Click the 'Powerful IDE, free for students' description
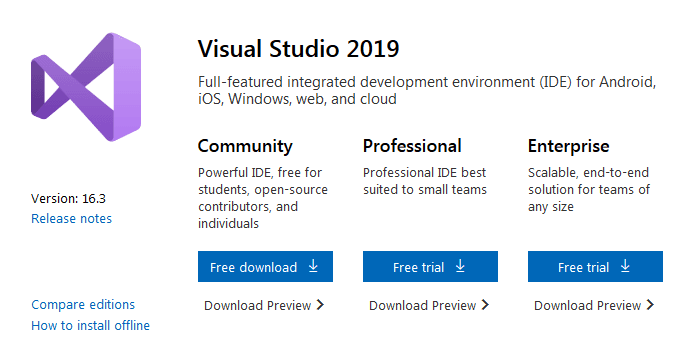Image resolution: width=695 pixels, height=360 pixels. pos(263,198)
